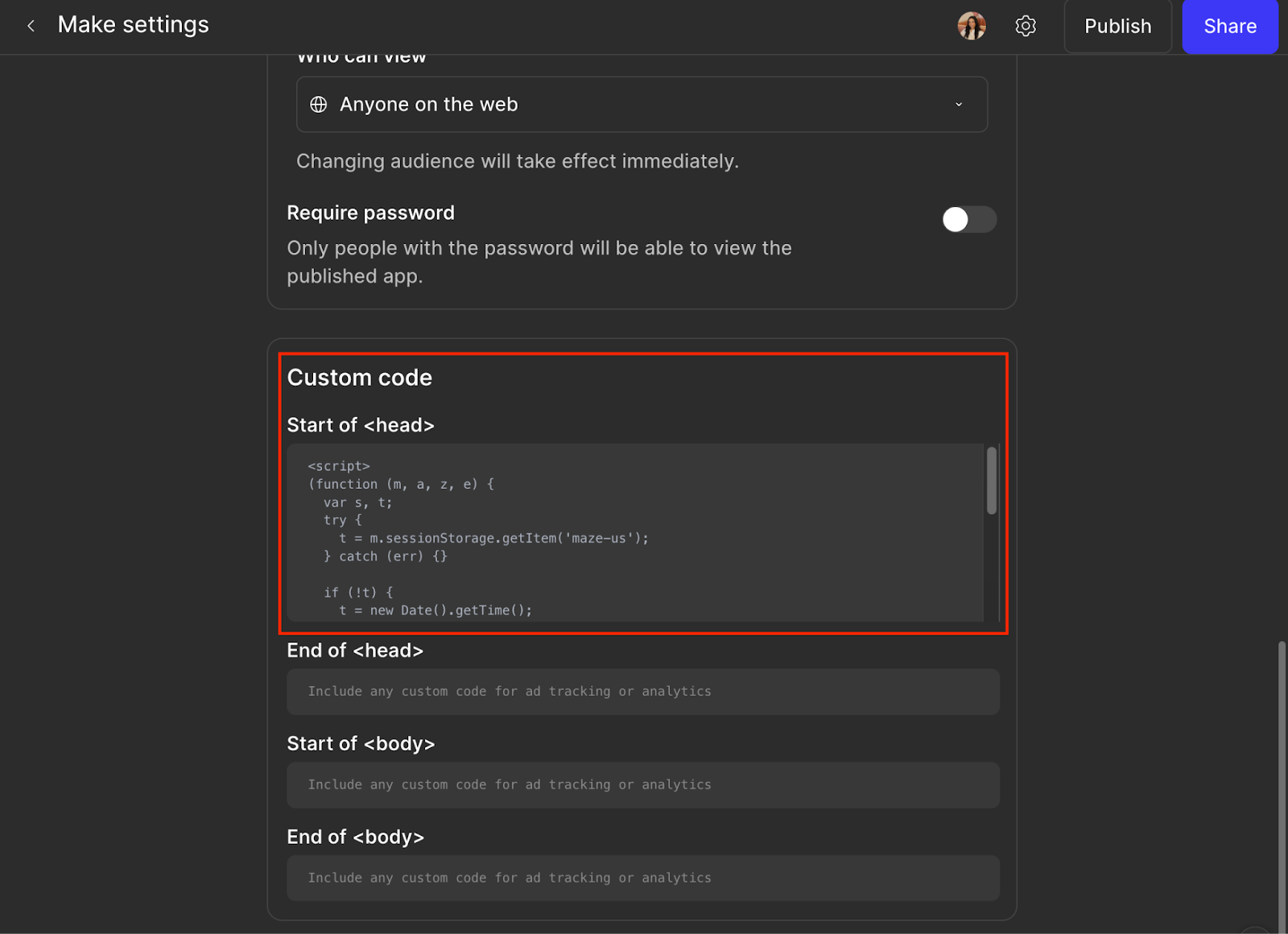Click the 'Changing audience will take effect' notice
Screen dimensions: 1288x934
click(517, 161)
